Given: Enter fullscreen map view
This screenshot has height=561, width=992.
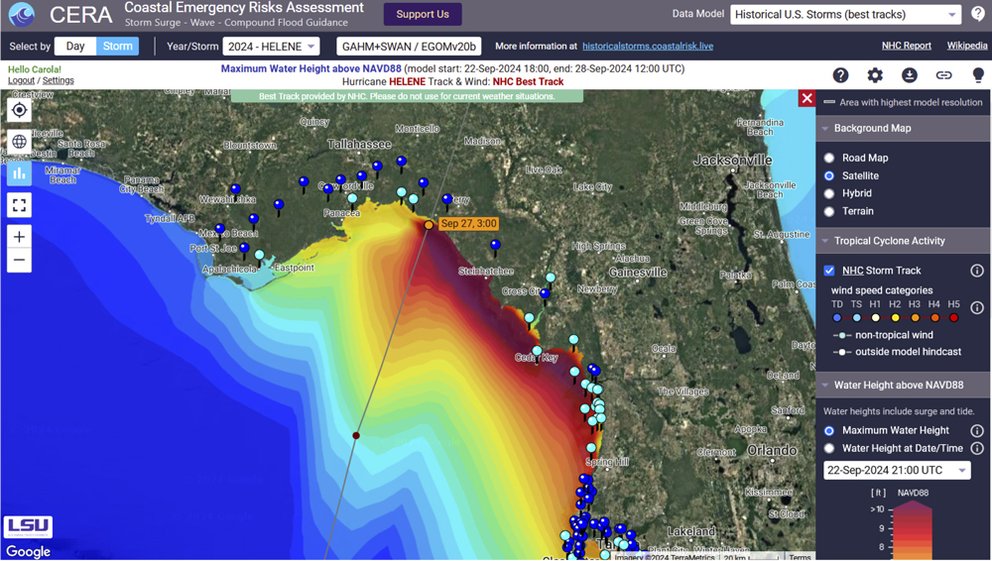Looking at the screenshot, I should [19, 205].
